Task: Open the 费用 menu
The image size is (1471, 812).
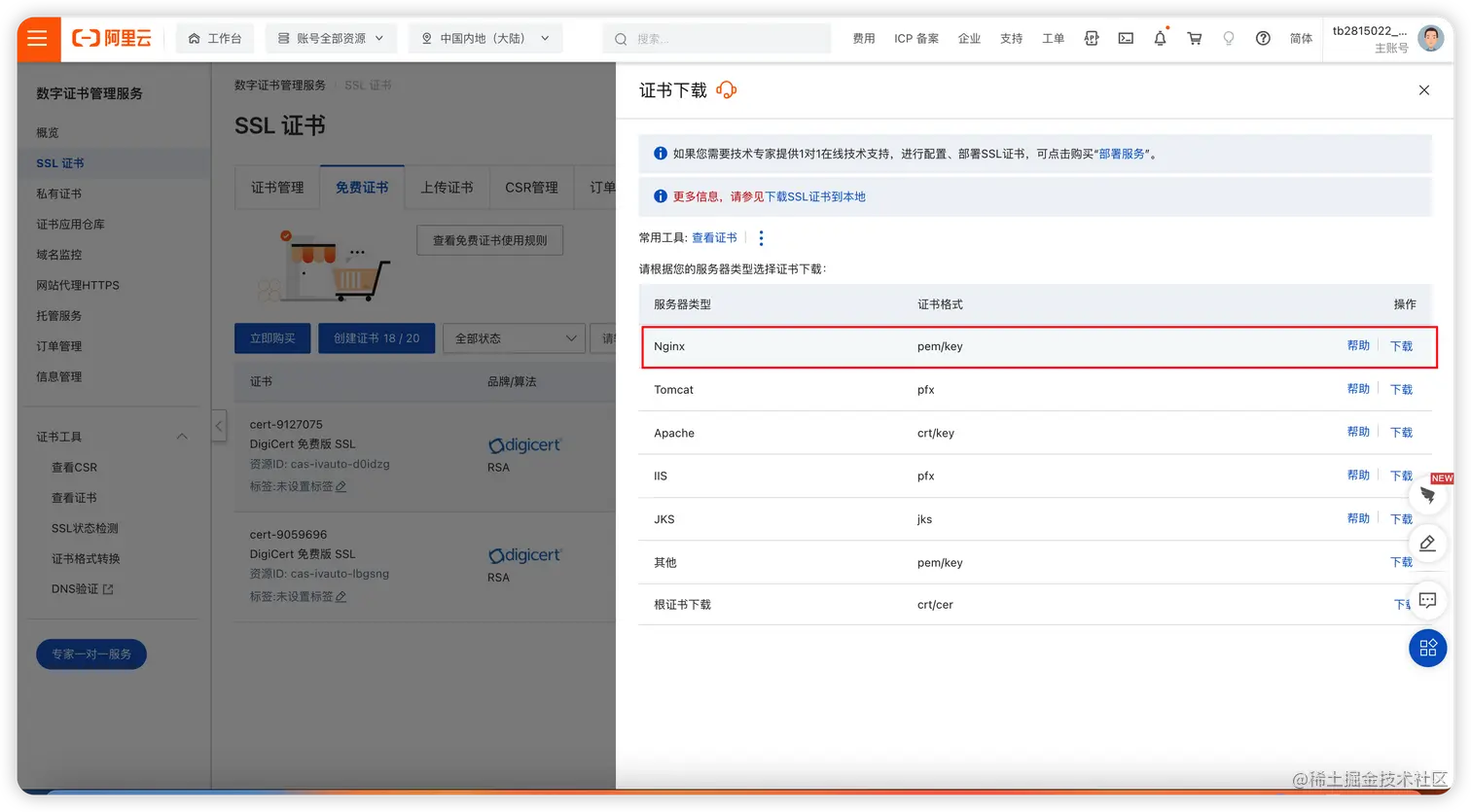Action: 864,39
